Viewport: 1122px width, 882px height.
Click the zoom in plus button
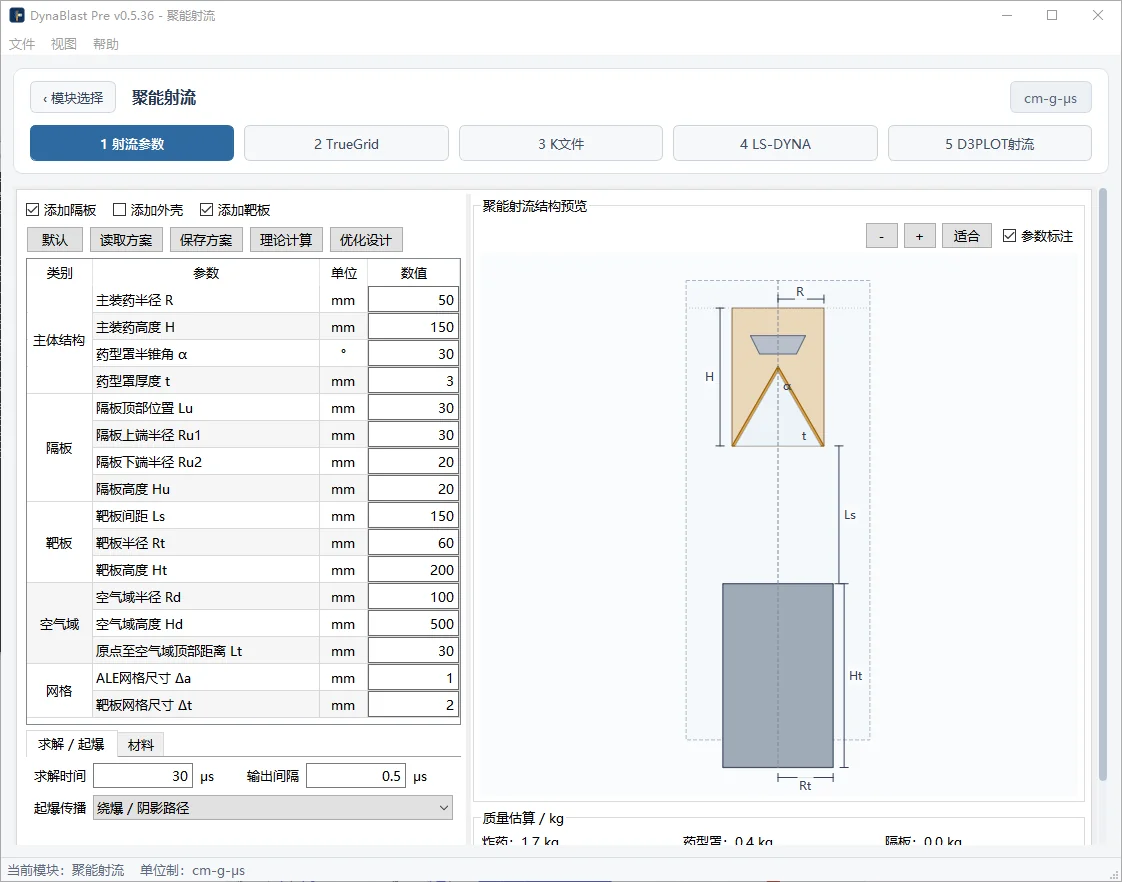pos(919,236)
